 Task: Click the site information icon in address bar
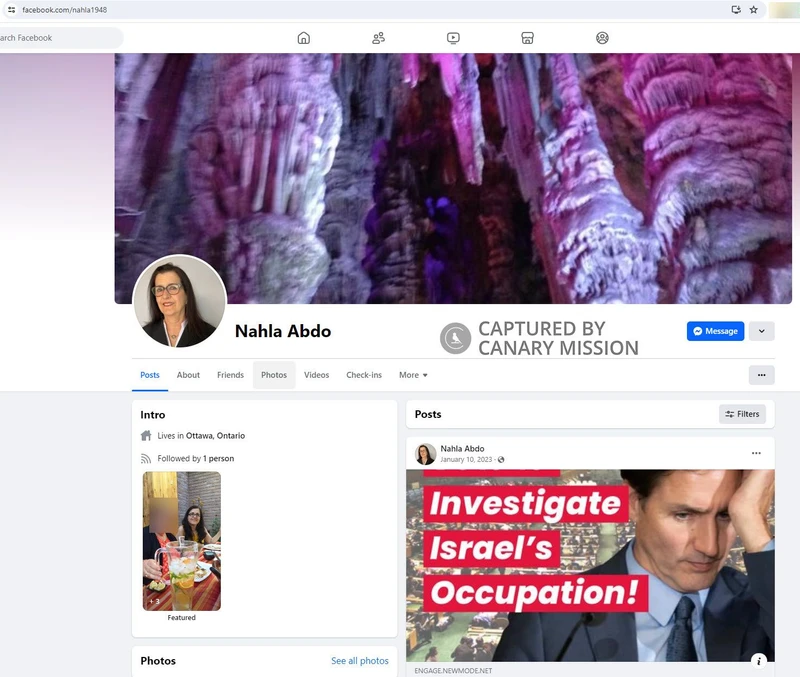tap(11, 10)
